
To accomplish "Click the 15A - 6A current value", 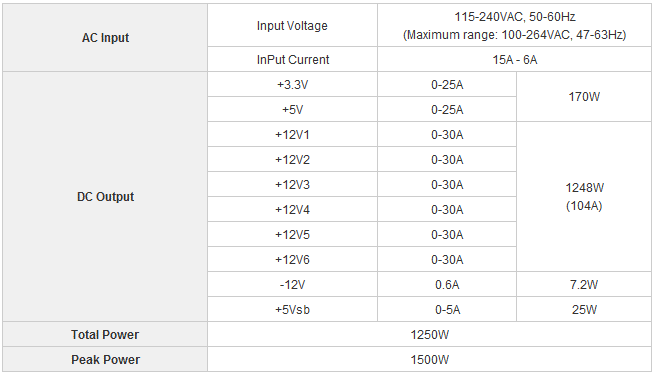I will [x=515, y=59].
